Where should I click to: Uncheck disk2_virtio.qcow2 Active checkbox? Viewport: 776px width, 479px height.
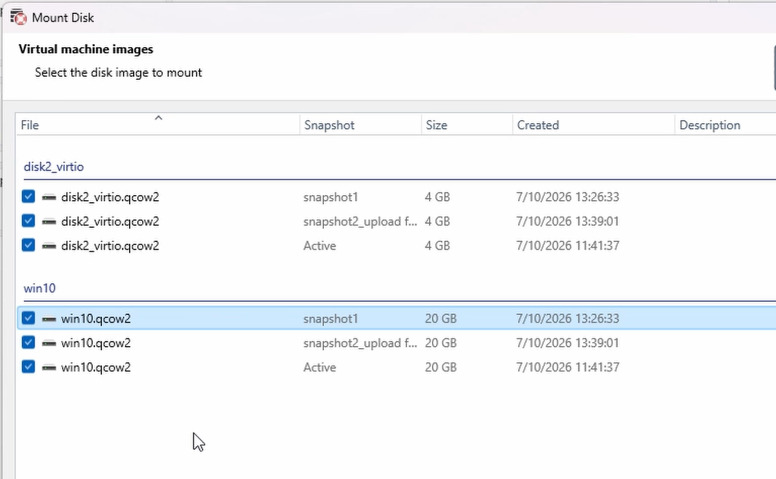(x=28, y=245)
